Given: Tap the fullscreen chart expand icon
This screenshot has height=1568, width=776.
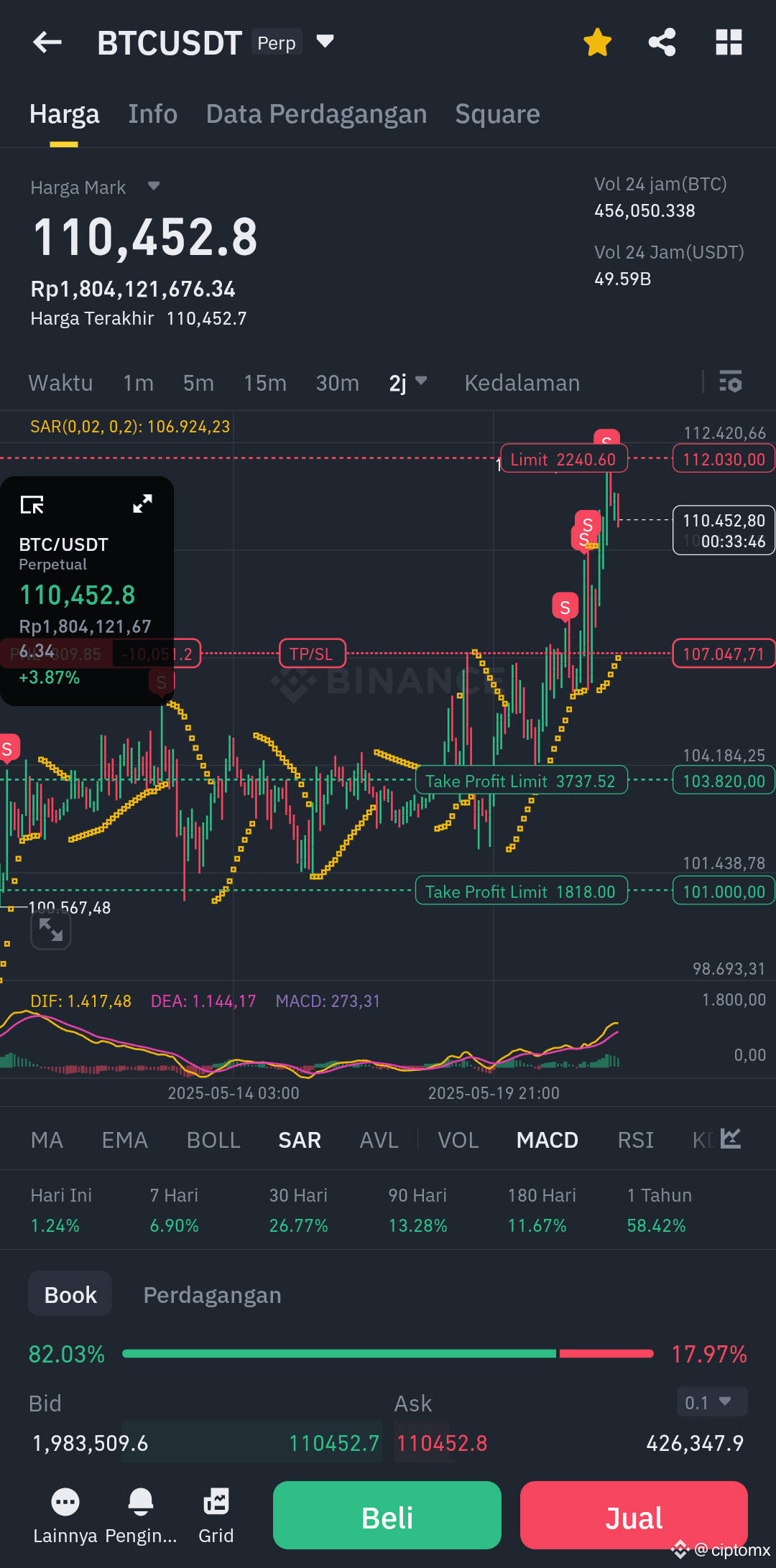Looking at the screenshot, I should pyautogui.click(x=51, y=929).
